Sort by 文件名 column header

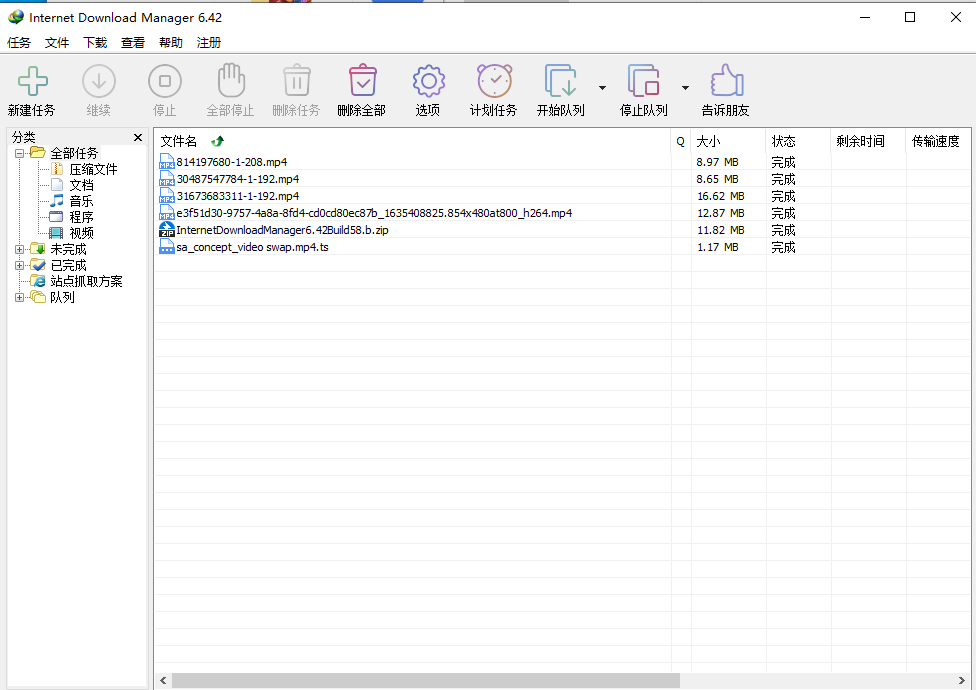point(412,141)
